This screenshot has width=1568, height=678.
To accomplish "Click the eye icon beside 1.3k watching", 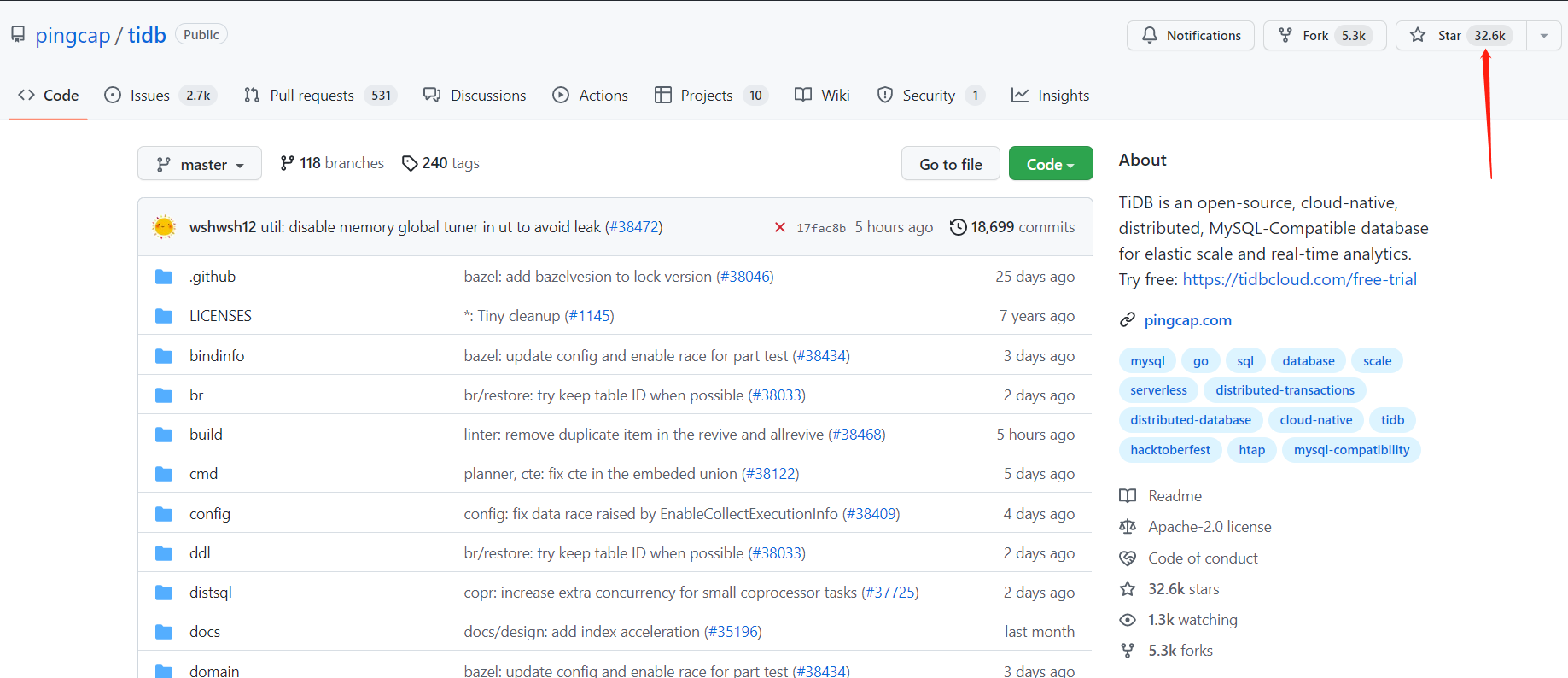I will [x=1128, y=620].
